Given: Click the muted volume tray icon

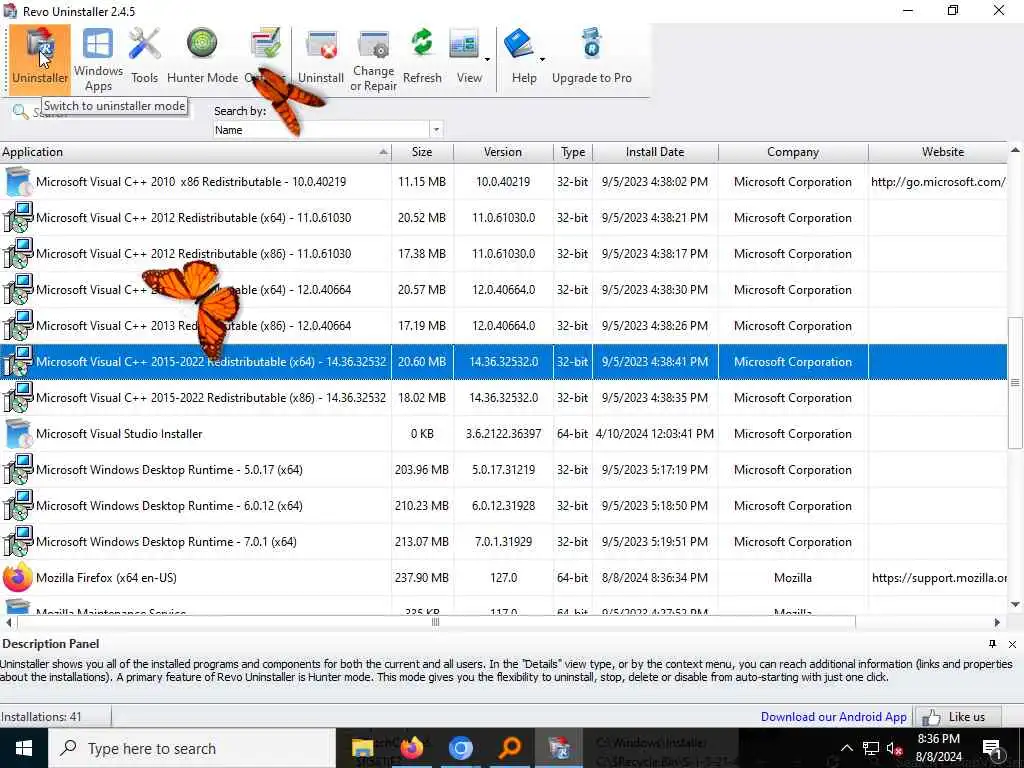Looking at the screenshot, I should tap(895, 749).
